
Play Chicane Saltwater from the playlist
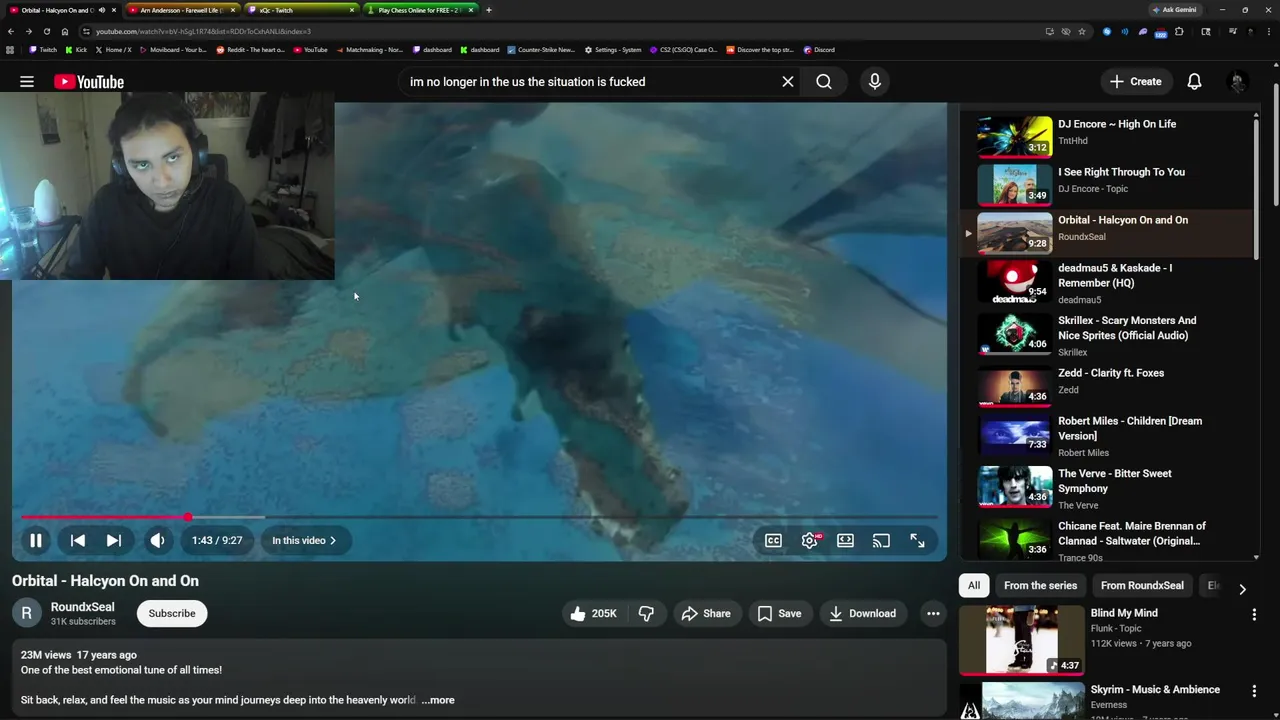click(x=1105, y=540)
